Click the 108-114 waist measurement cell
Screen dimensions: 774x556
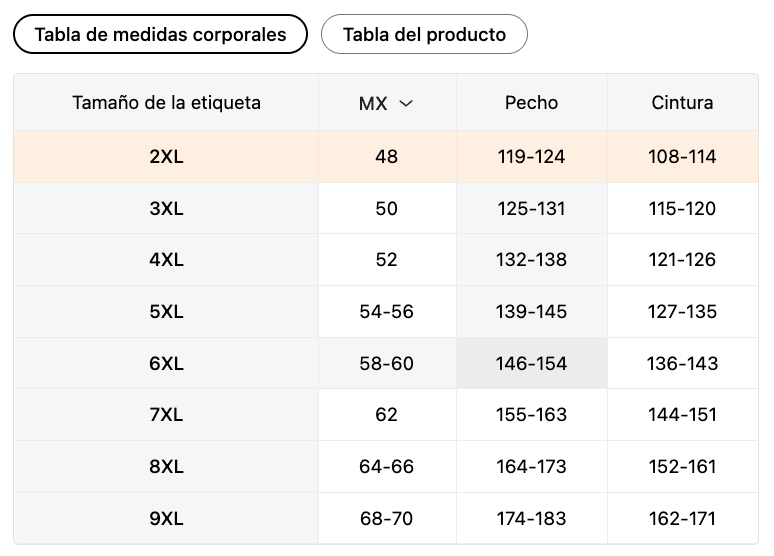(682, 157)
